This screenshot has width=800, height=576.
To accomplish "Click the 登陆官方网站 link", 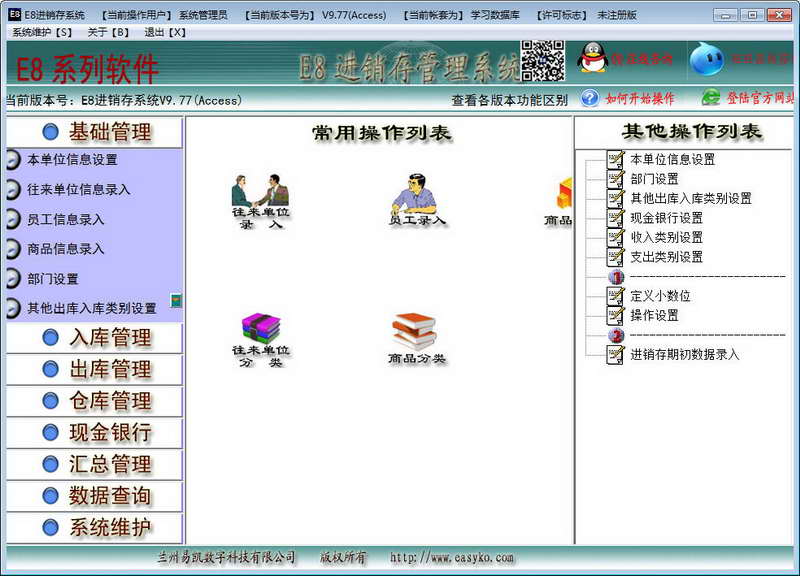I will tap(760, 97).
